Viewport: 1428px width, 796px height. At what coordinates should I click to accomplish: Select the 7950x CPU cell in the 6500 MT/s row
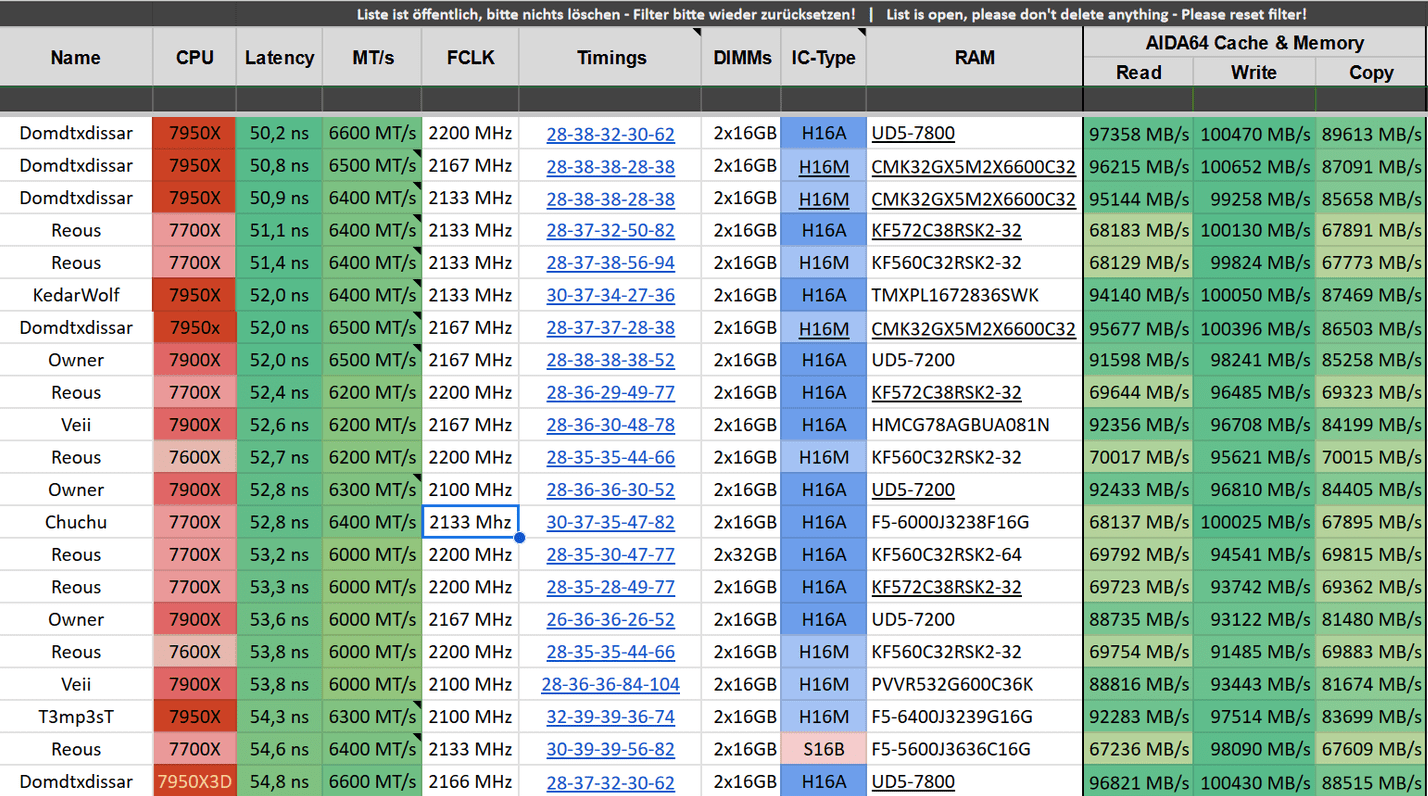click(194, 328)
